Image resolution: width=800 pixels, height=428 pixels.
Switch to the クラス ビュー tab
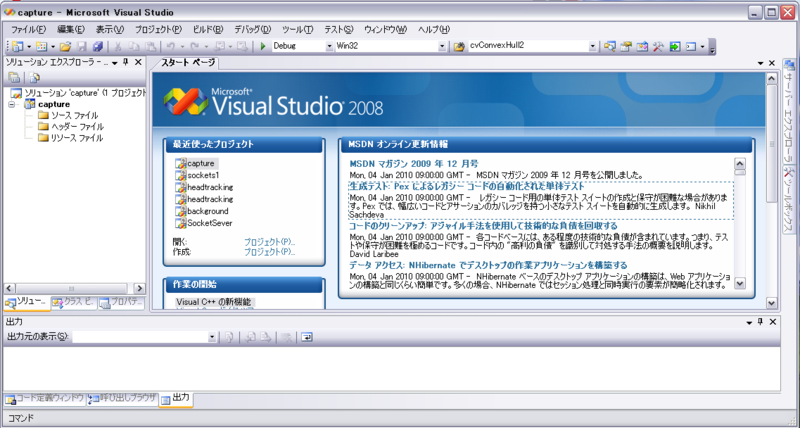click(x=74, y=303)
